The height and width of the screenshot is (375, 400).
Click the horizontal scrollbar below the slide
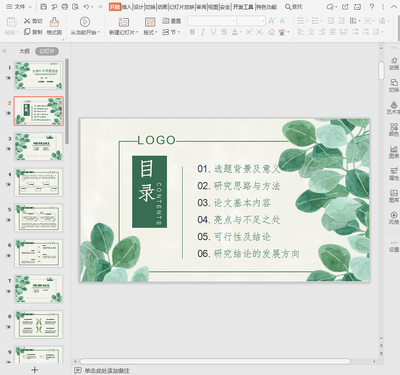pyautogui.click(x=215, y=361)
